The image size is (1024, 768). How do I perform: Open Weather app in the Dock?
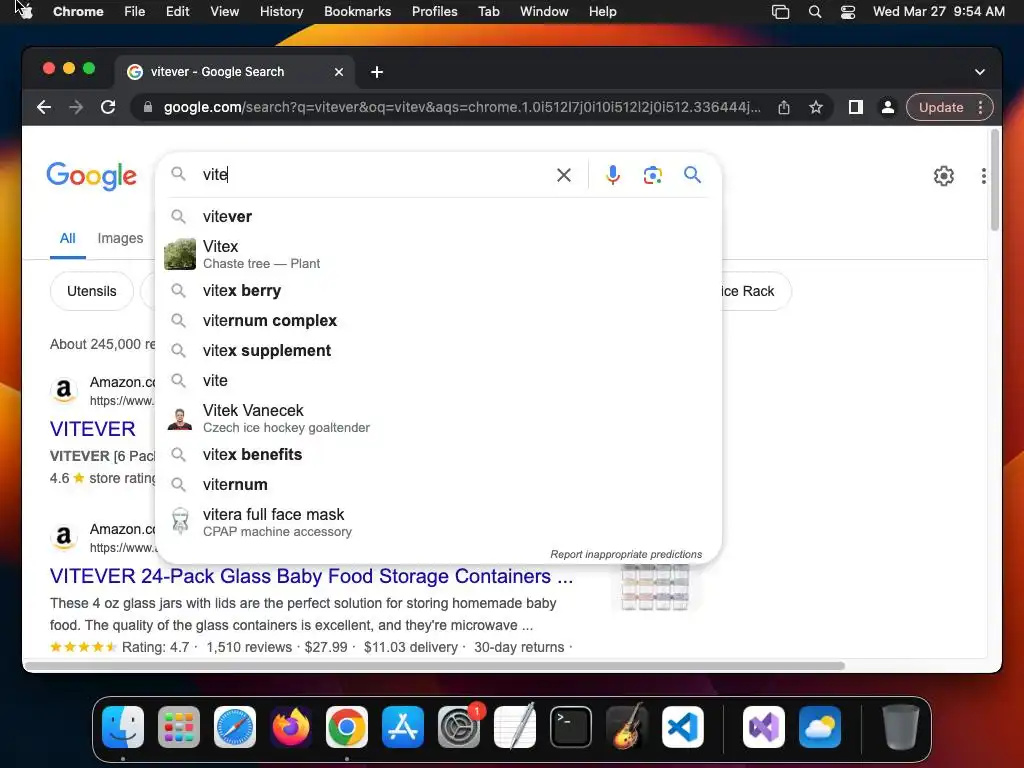click(x=820, y=727)
